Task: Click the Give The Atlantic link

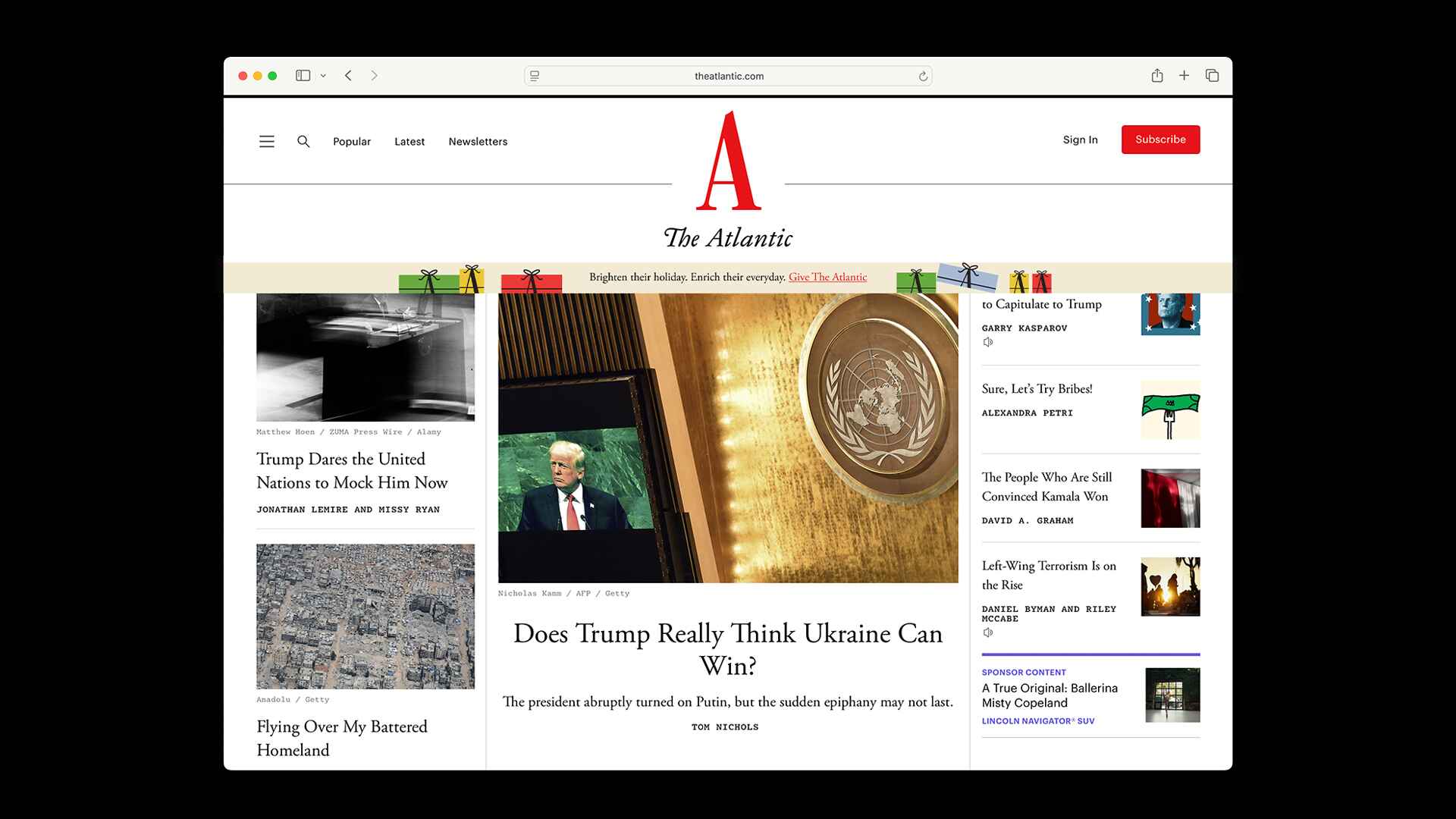Action: coord(827,278)
